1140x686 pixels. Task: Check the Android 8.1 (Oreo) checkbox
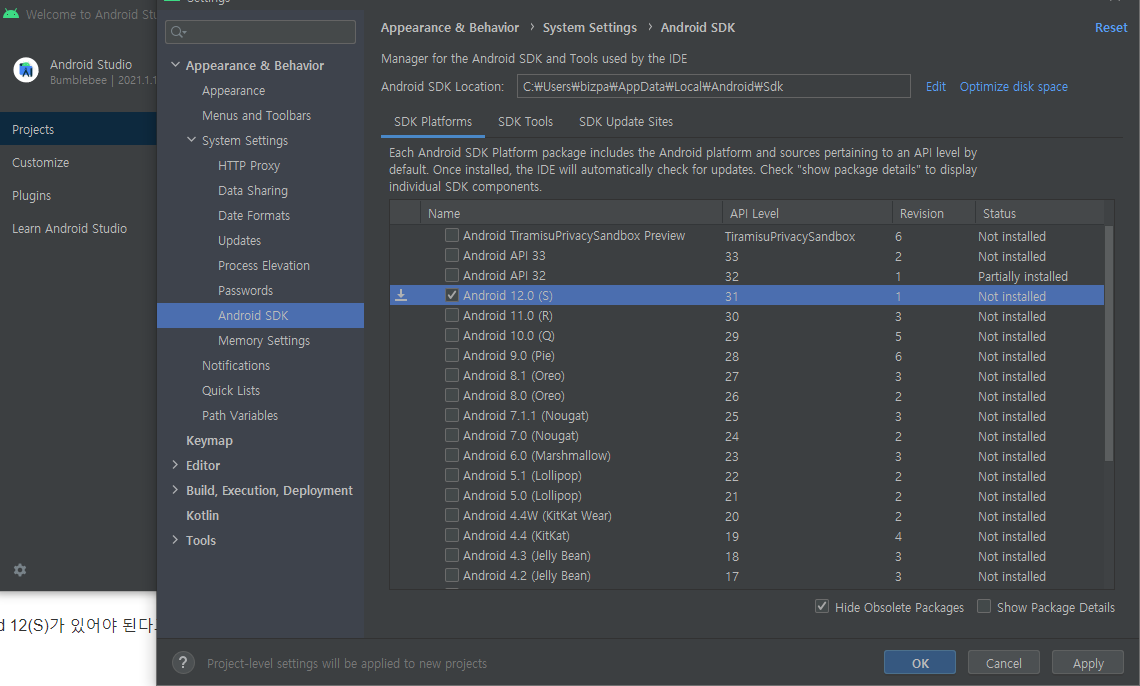point(451,375)
